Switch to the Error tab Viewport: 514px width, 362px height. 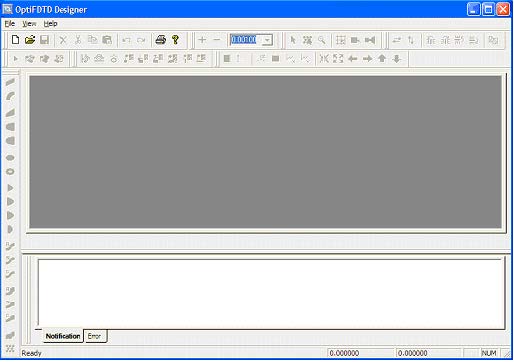94,336
